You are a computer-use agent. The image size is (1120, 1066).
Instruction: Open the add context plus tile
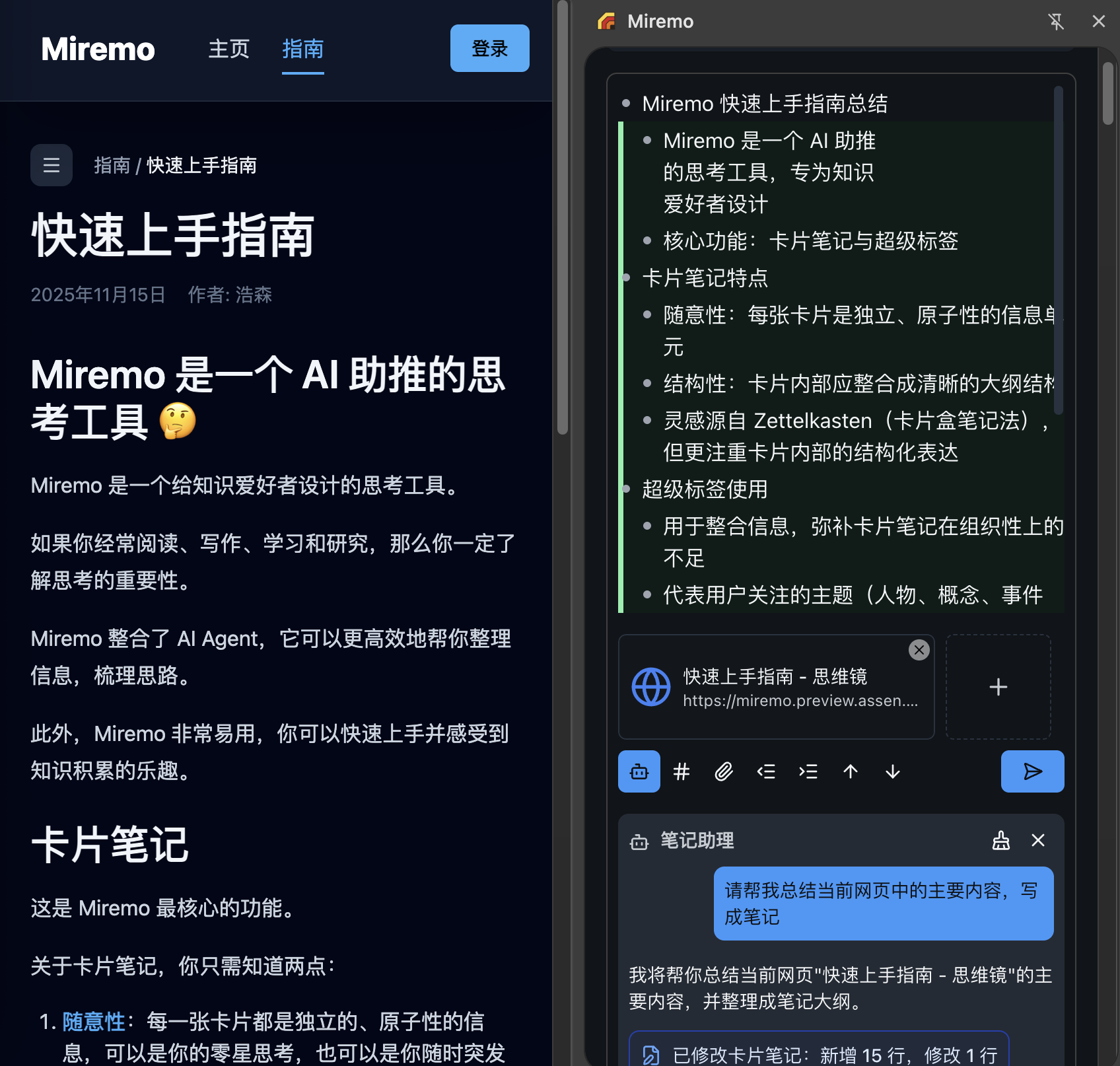tap(998, 687)
